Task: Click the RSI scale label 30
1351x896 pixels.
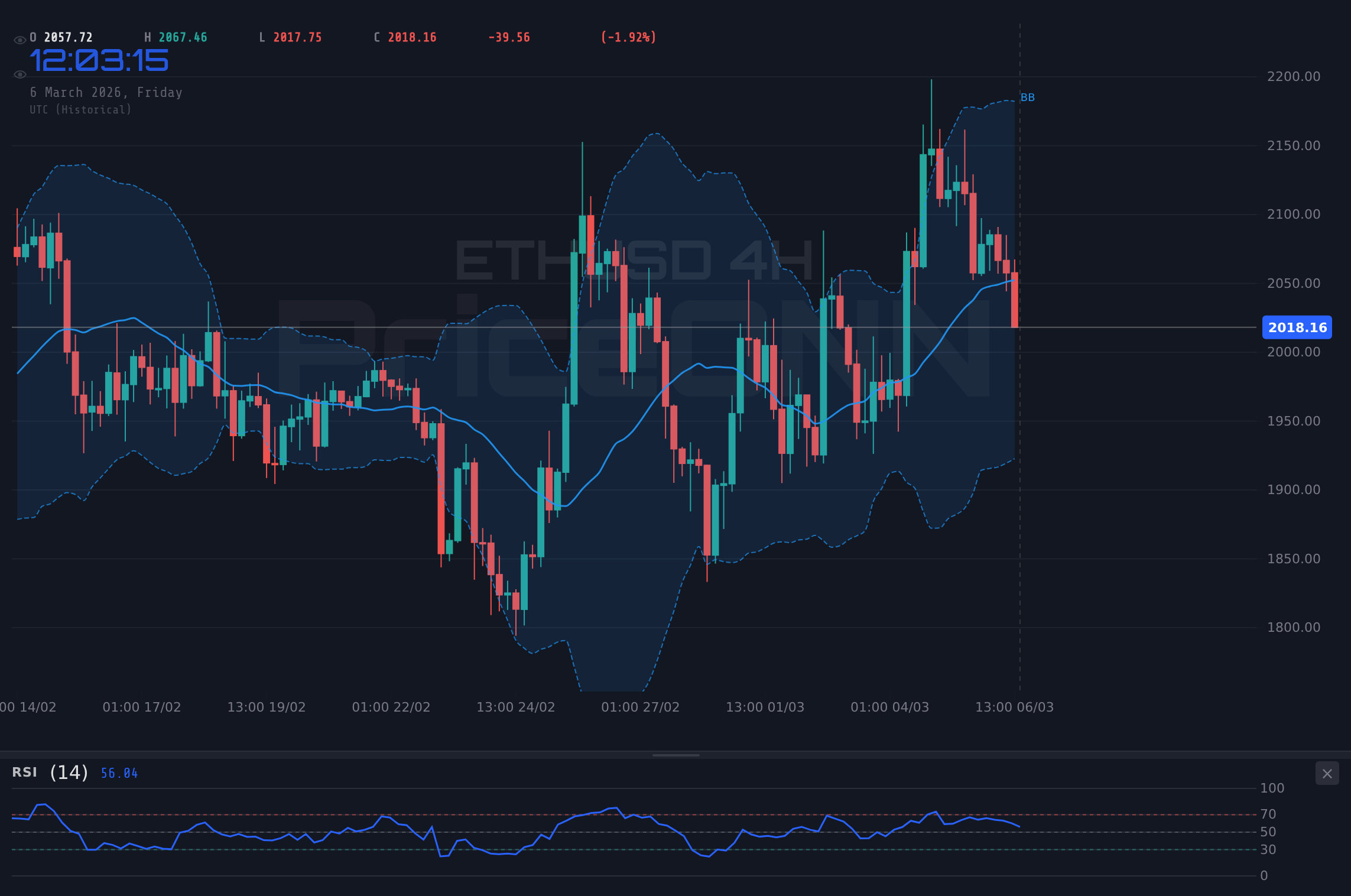Action: coord(1268,850)
